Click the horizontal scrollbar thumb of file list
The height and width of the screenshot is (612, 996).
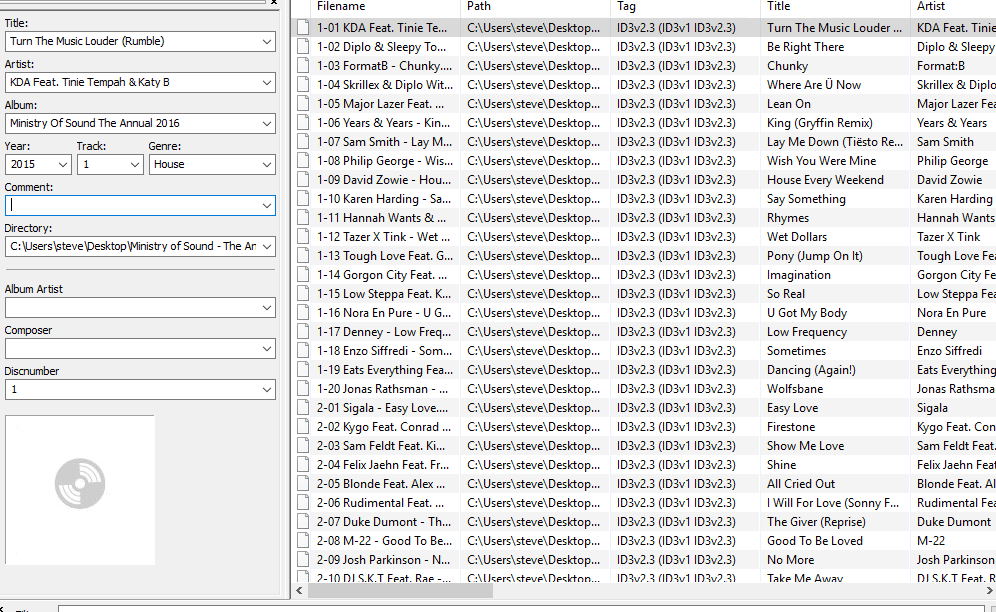click(400, 590)
